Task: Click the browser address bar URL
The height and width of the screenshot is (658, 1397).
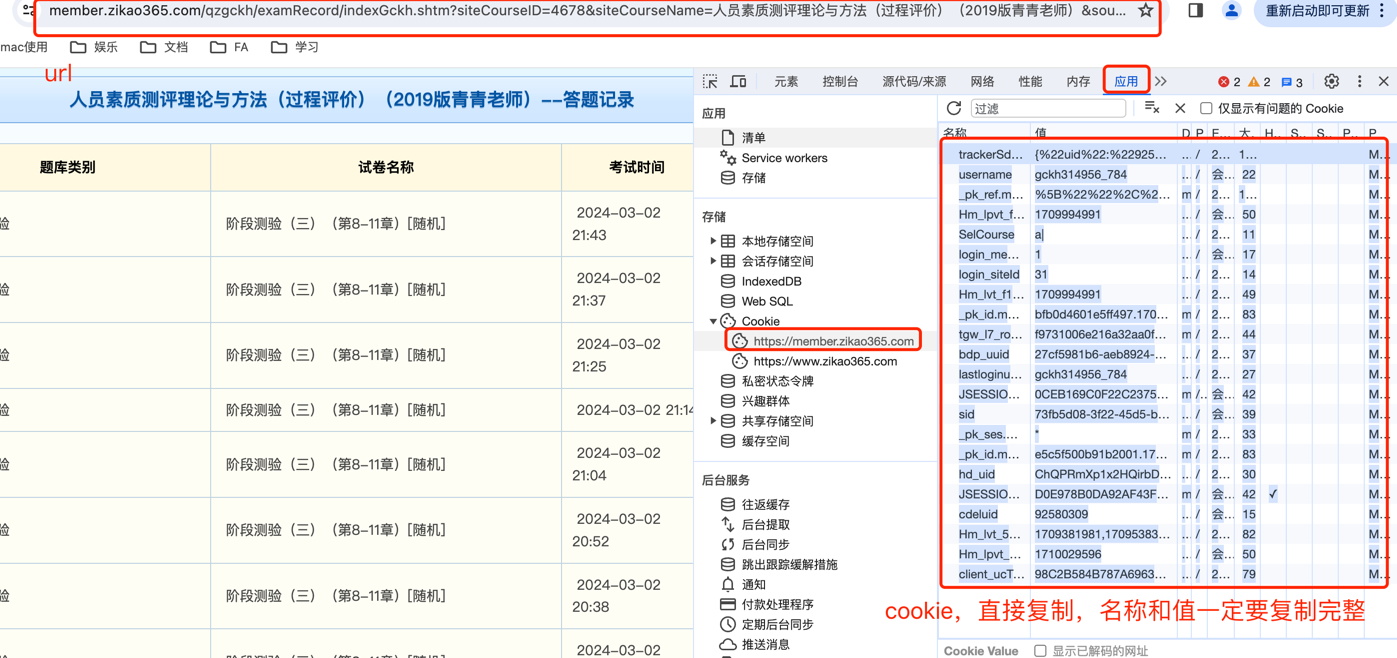Action: [587, 11]
